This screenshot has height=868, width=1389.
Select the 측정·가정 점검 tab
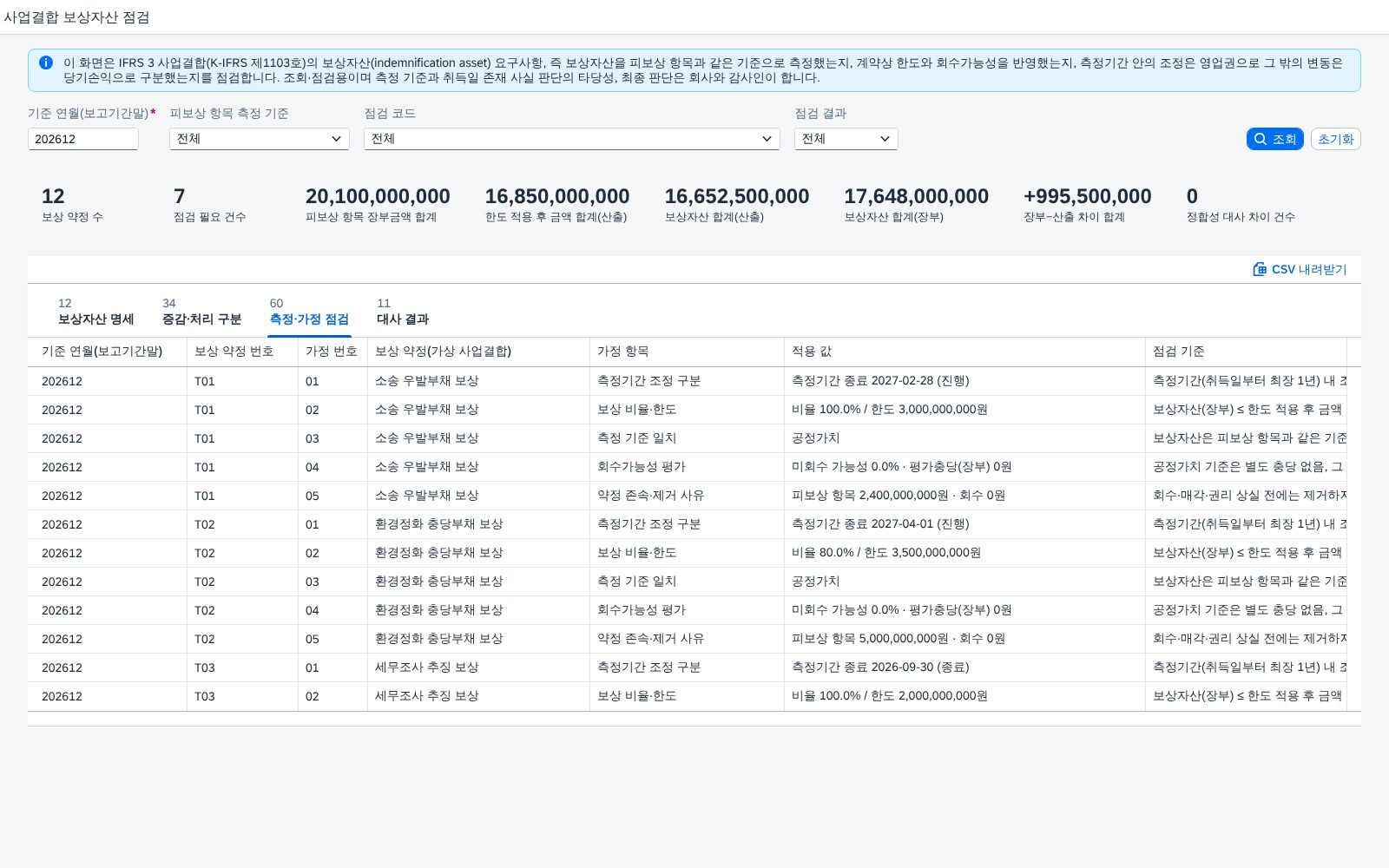309,312
